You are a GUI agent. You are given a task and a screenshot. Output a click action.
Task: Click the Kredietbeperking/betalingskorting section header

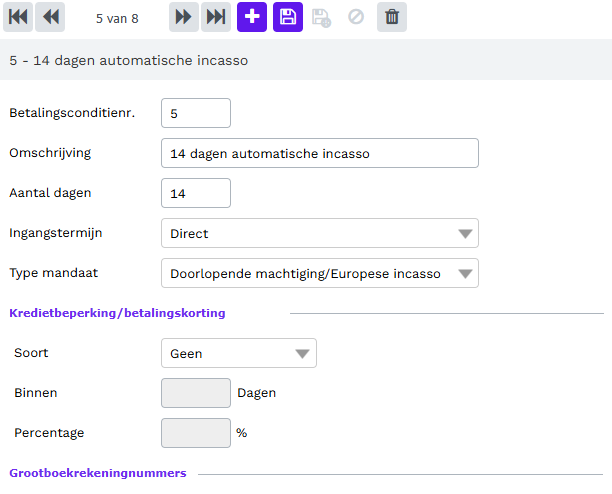[x=117, y=313]
